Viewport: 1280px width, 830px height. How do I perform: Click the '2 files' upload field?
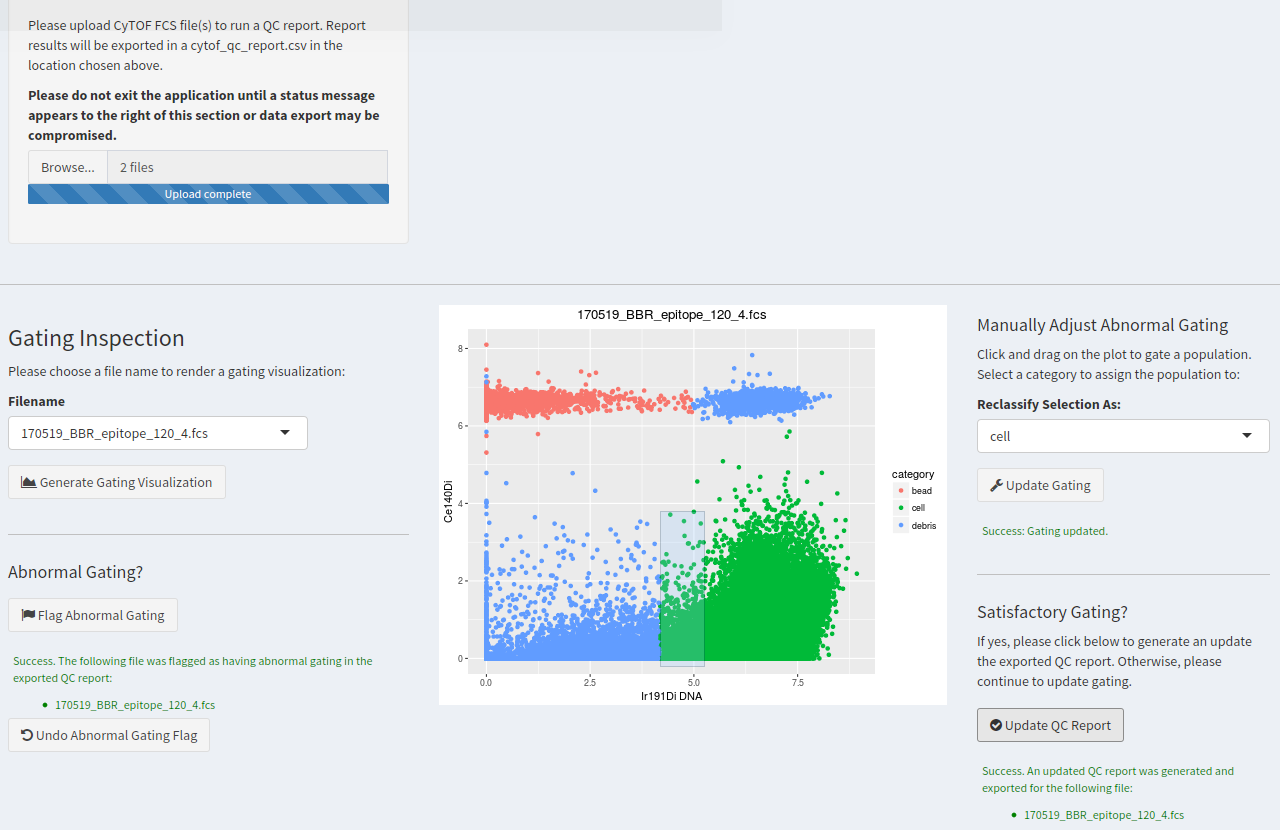click(247, 167)
